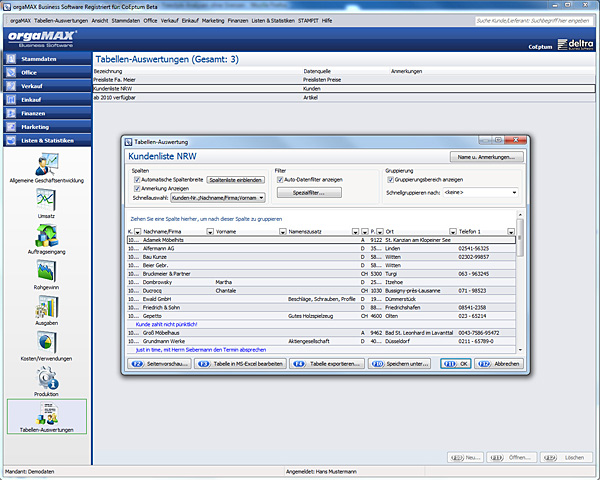Click the Spezialfilter button
This screenshot has height=480, width=600.
309,193
